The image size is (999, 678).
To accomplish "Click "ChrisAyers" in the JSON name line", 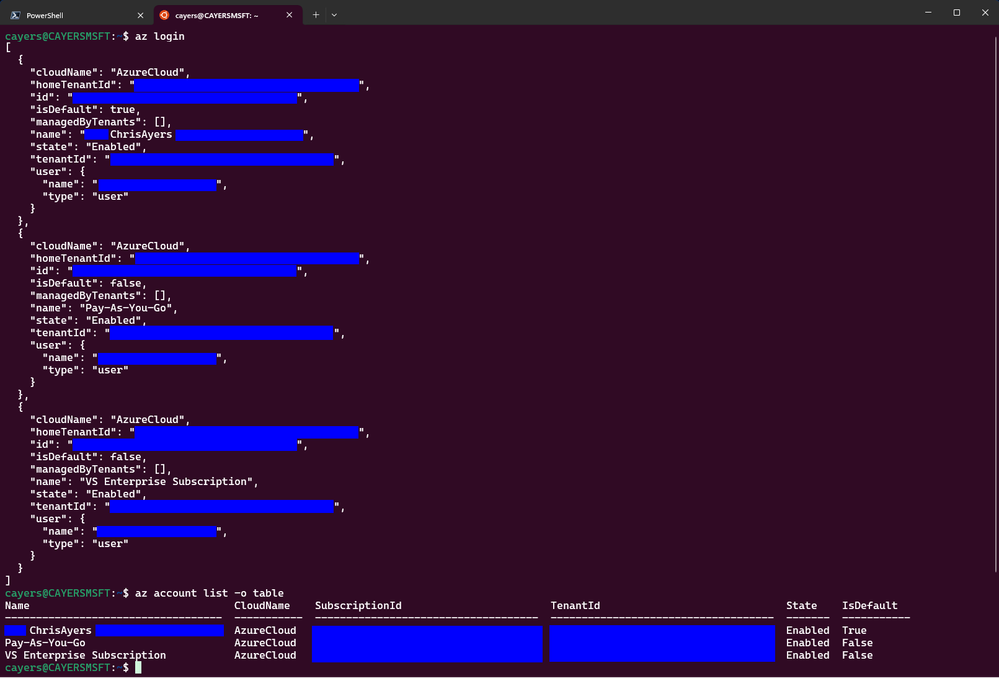I will (x=141, y=134).
